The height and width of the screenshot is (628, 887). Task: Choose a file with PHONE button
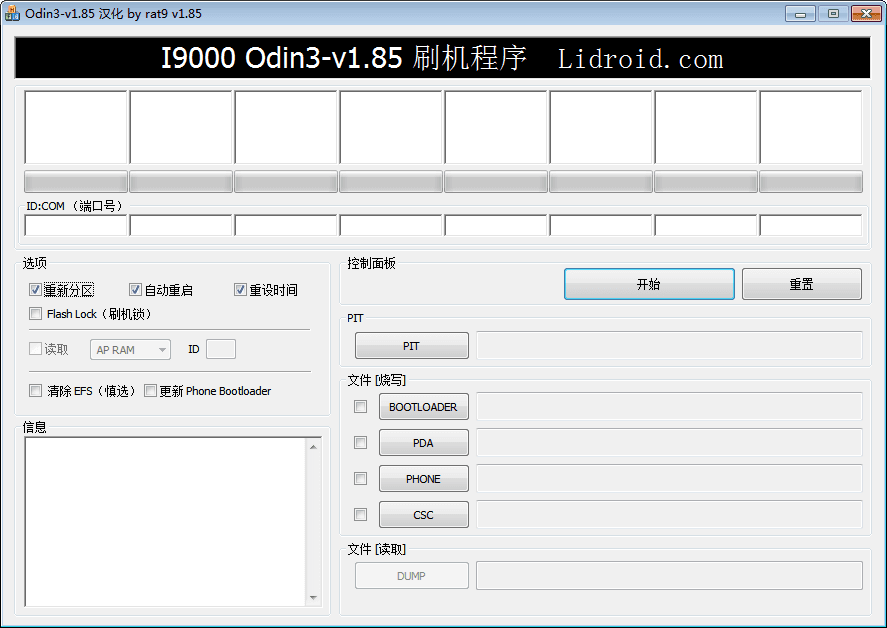click(x=424, y=479)
